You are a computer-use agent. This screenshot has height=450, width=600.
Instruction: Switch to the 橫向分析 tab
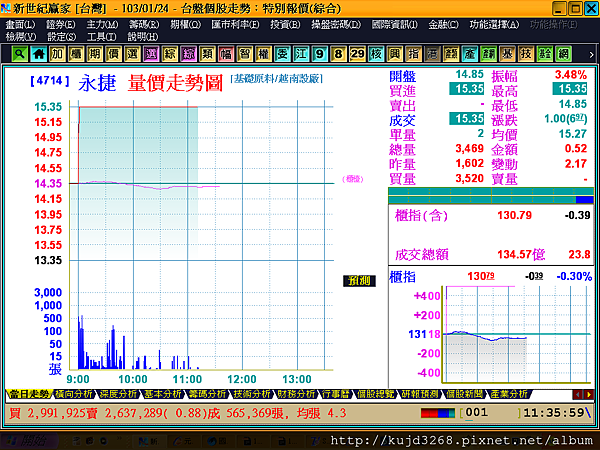pyautogui.click(x=73, y=394)
